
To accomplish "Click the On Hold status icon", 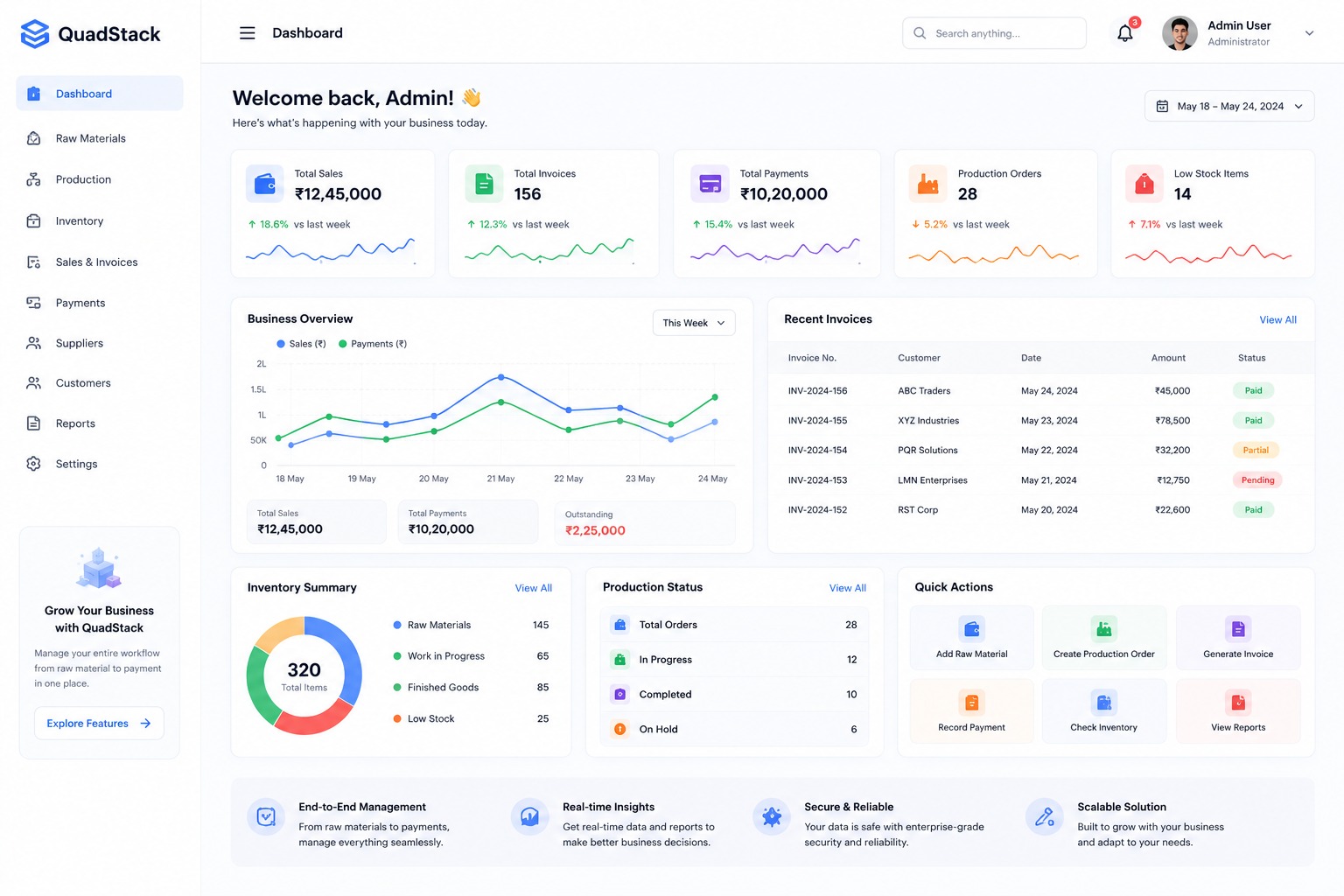I will 619,729.
